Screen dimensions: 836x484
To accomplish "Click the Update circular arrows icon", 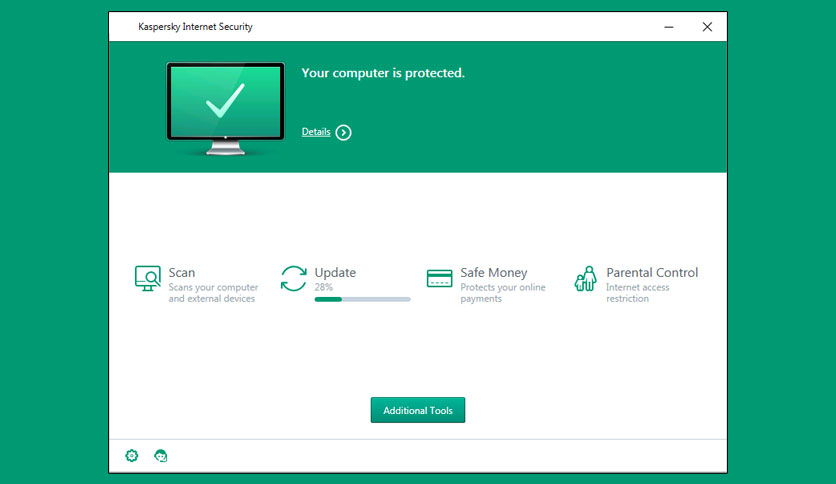I will click(294, 278).
